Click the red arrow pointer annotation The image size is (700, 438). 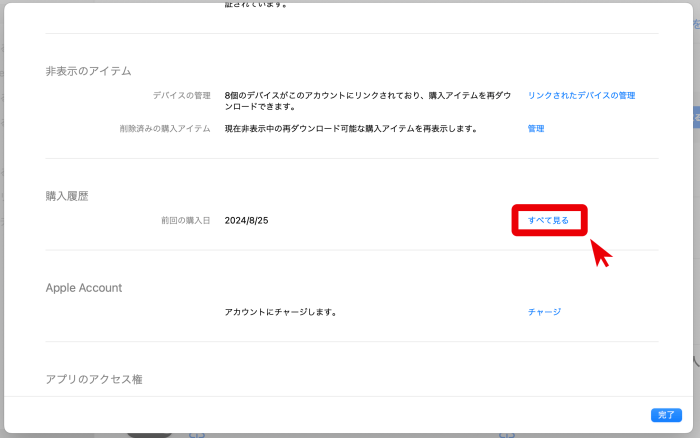coord(601,252)
